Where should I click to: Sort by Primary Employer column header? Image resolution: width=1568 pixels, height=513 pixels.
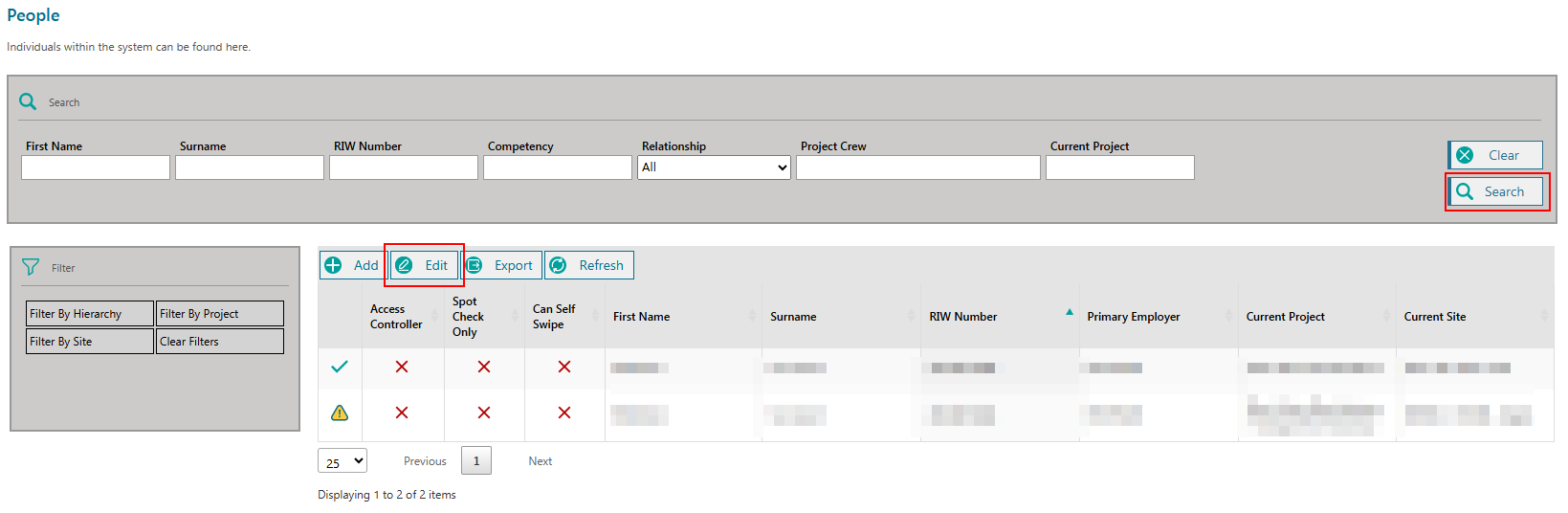(x=1134, y=317)
